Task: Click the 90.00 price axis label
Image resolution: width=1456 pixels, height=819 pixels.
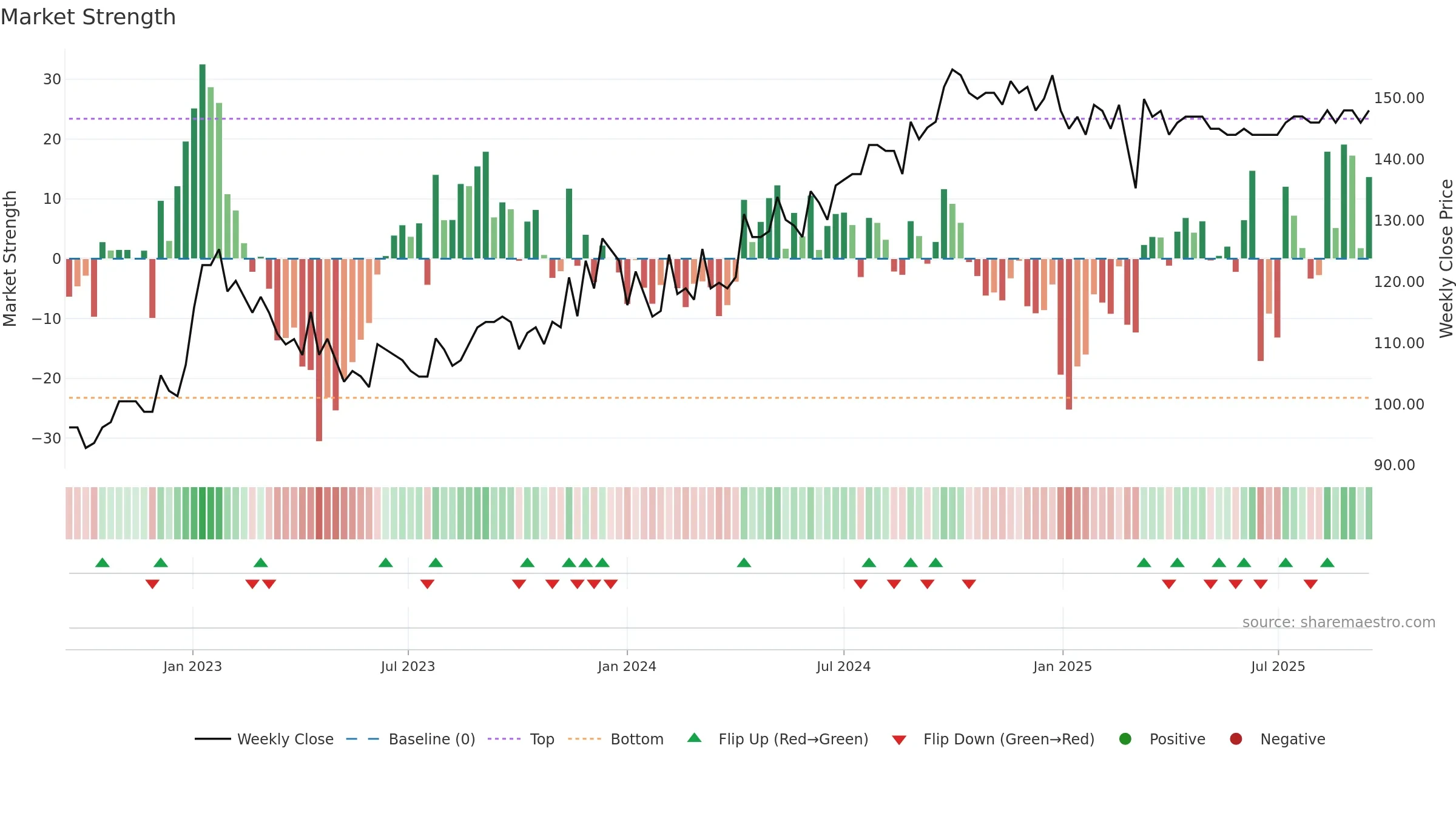Action: point(1394,465)
